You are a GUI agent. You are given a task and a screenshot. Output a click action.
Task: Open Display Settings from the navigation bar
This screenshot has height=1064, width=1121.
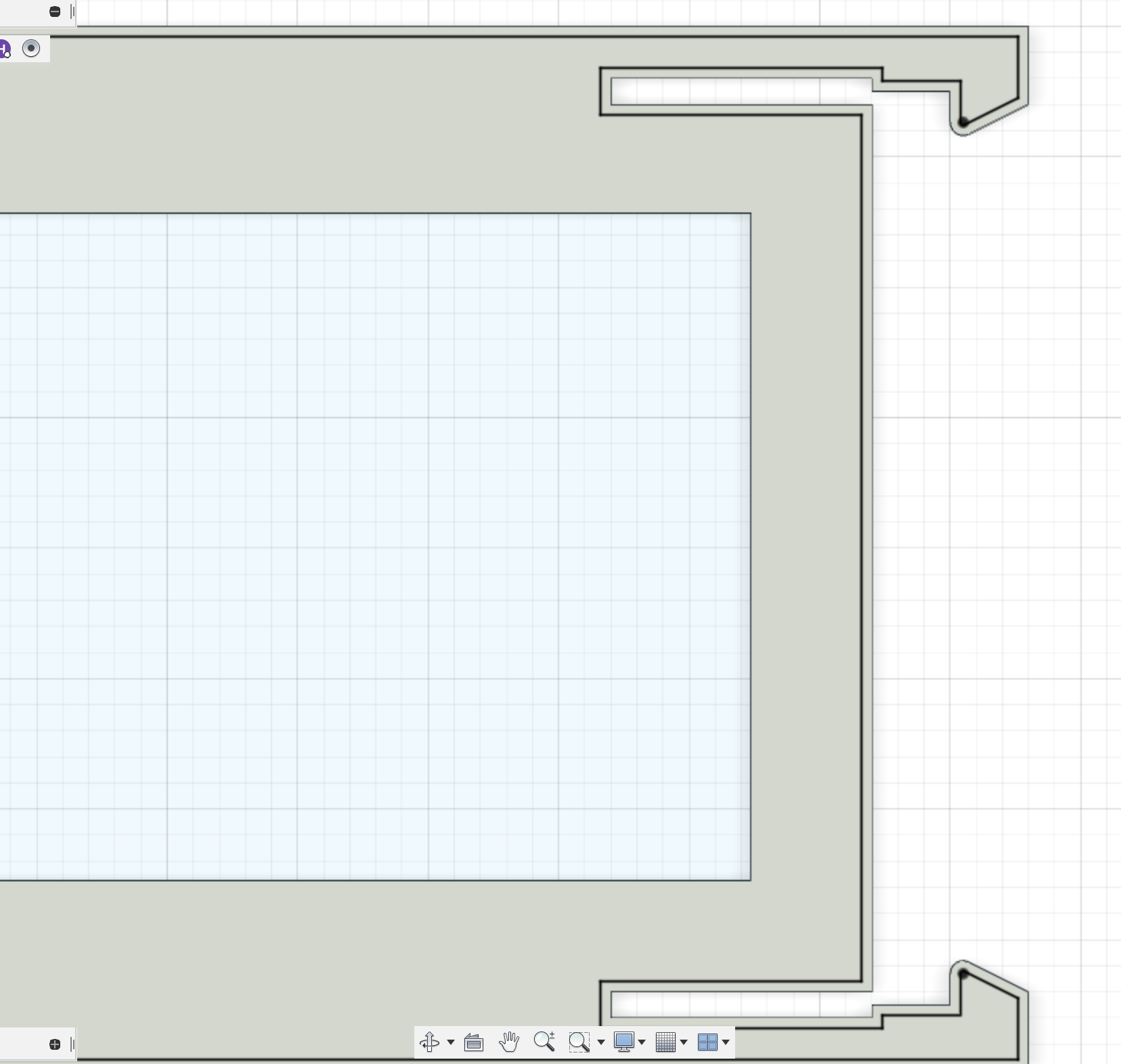(625, 1042)
